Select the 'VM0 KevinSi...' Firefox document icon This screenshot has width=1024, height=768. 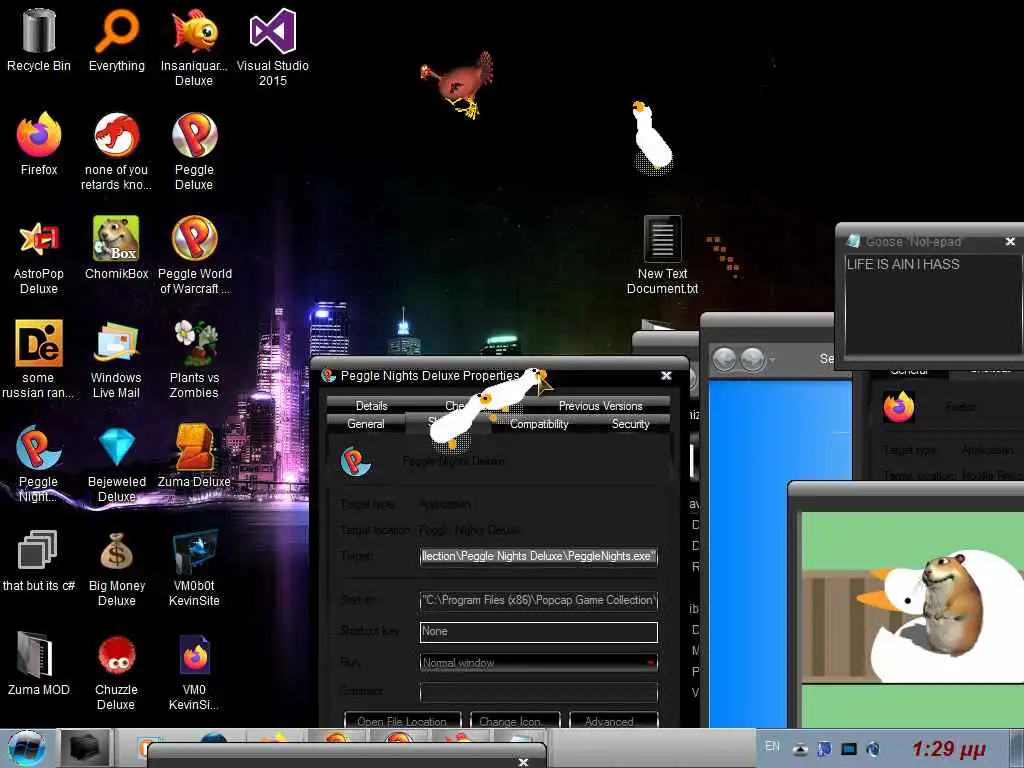(x=194, y=671)
